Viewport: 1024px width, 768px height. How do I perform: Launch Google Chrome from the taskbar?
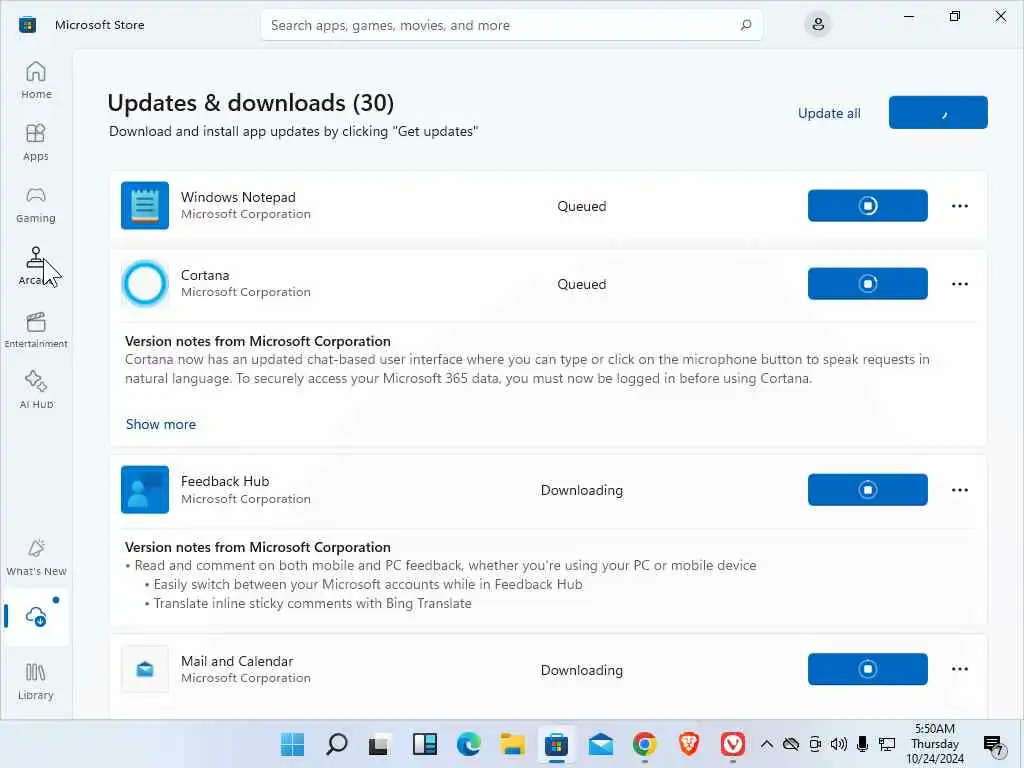[x=645, y=744]
